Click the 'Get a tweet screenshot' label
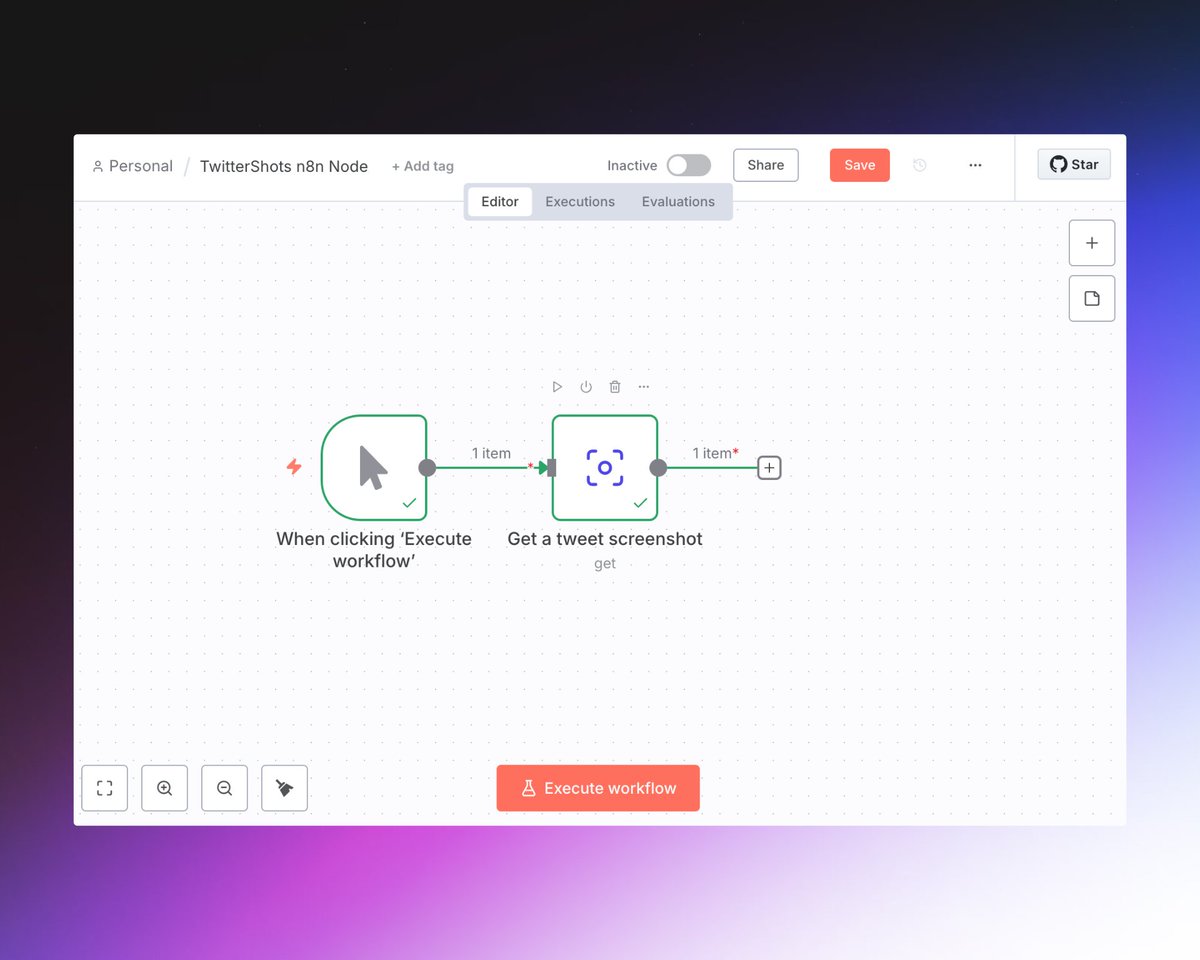1200x960 pixels. tap(605, 539)
